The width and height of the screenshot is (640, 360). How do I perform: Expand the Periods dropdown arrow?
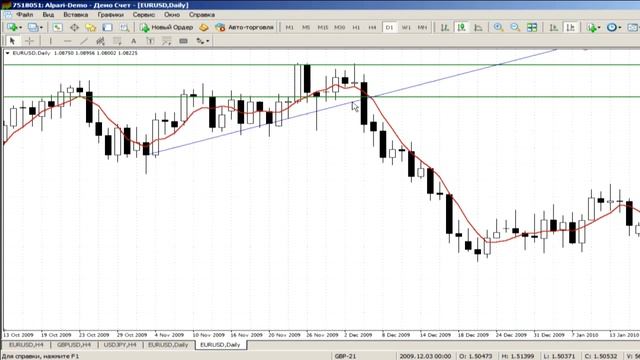pos(619,27)
